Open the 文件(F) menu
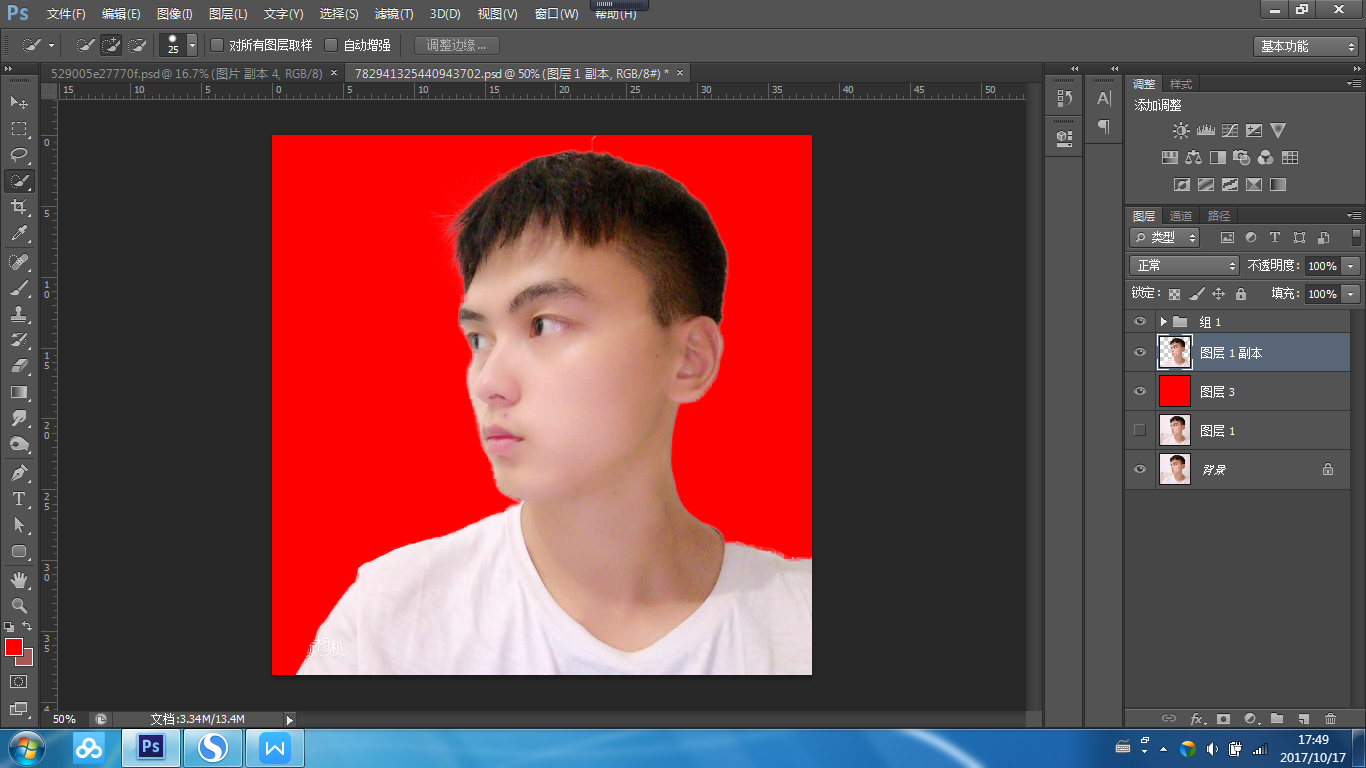The width and height of the screenshot is (1366, 768). (66, 14)
